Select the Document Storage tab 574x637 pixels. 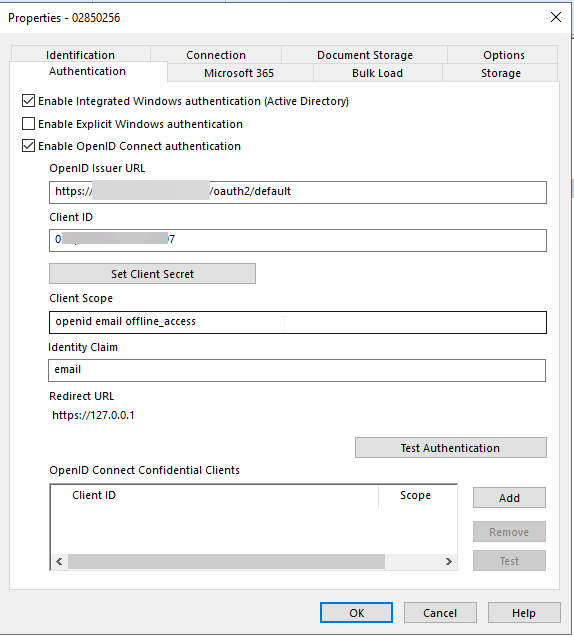(x=364, y=55)
